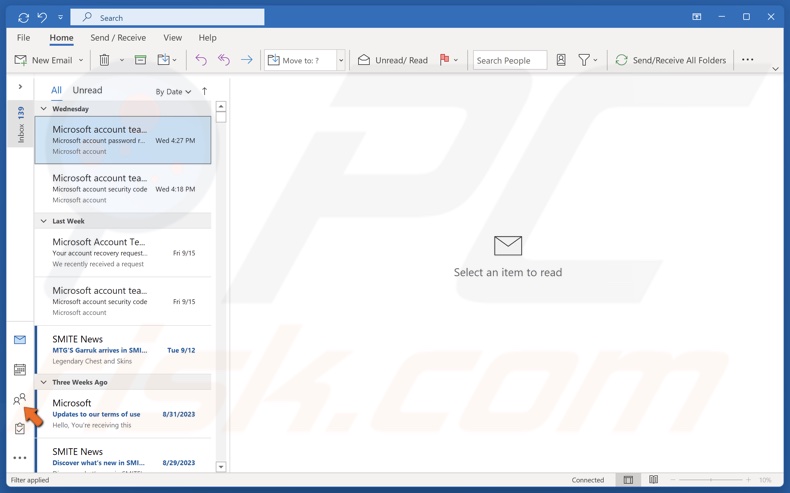Open the Address Book icon
Screen dimensions: 790x493
pyautogui.click(x=561, y=60)
